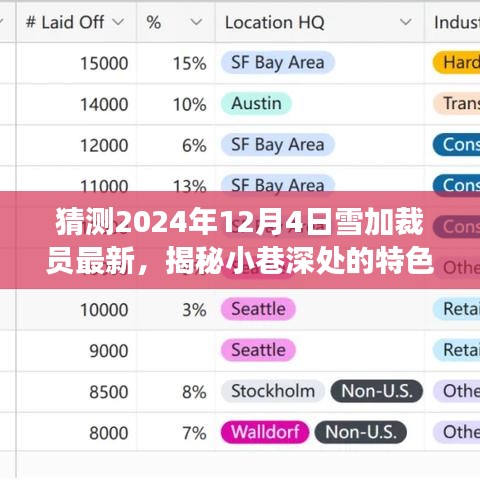Click the SF Bay Area tag in first row

(278, 62)
